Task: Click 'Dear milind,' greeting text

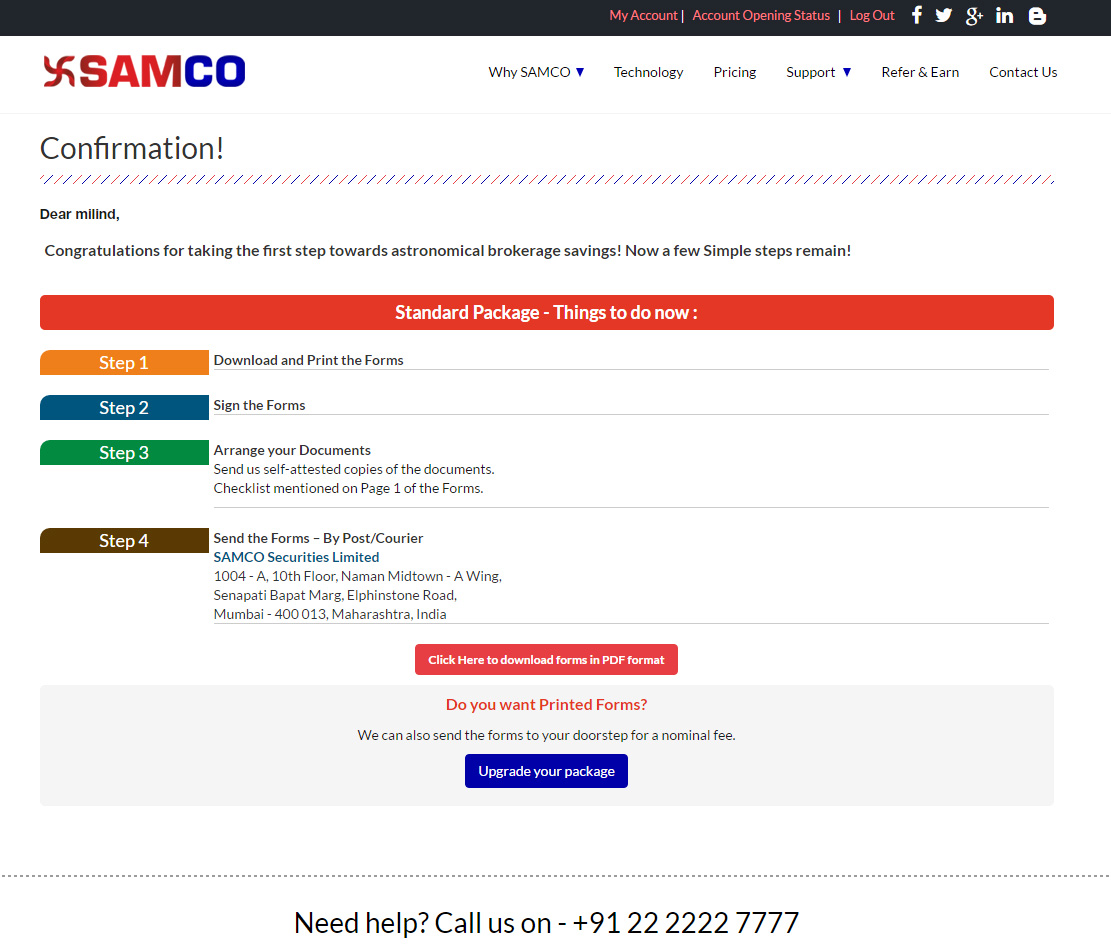Action: 79,214
